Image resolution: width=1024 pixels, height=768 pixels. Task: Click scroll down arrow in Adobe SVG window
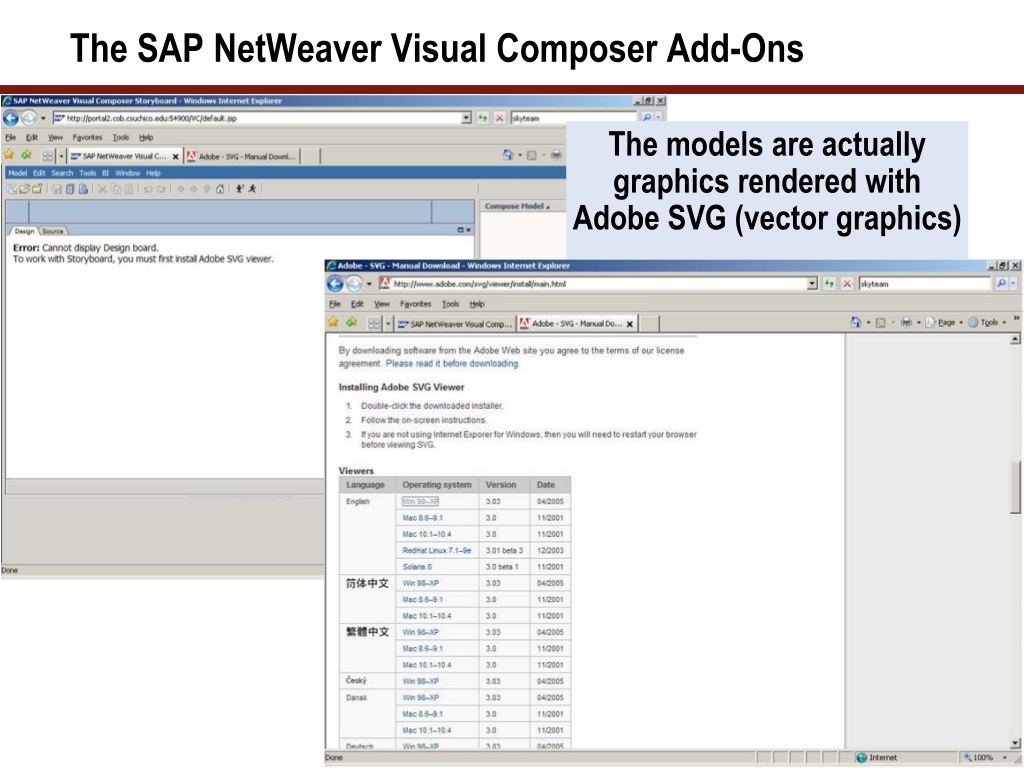coord(1015,743)
